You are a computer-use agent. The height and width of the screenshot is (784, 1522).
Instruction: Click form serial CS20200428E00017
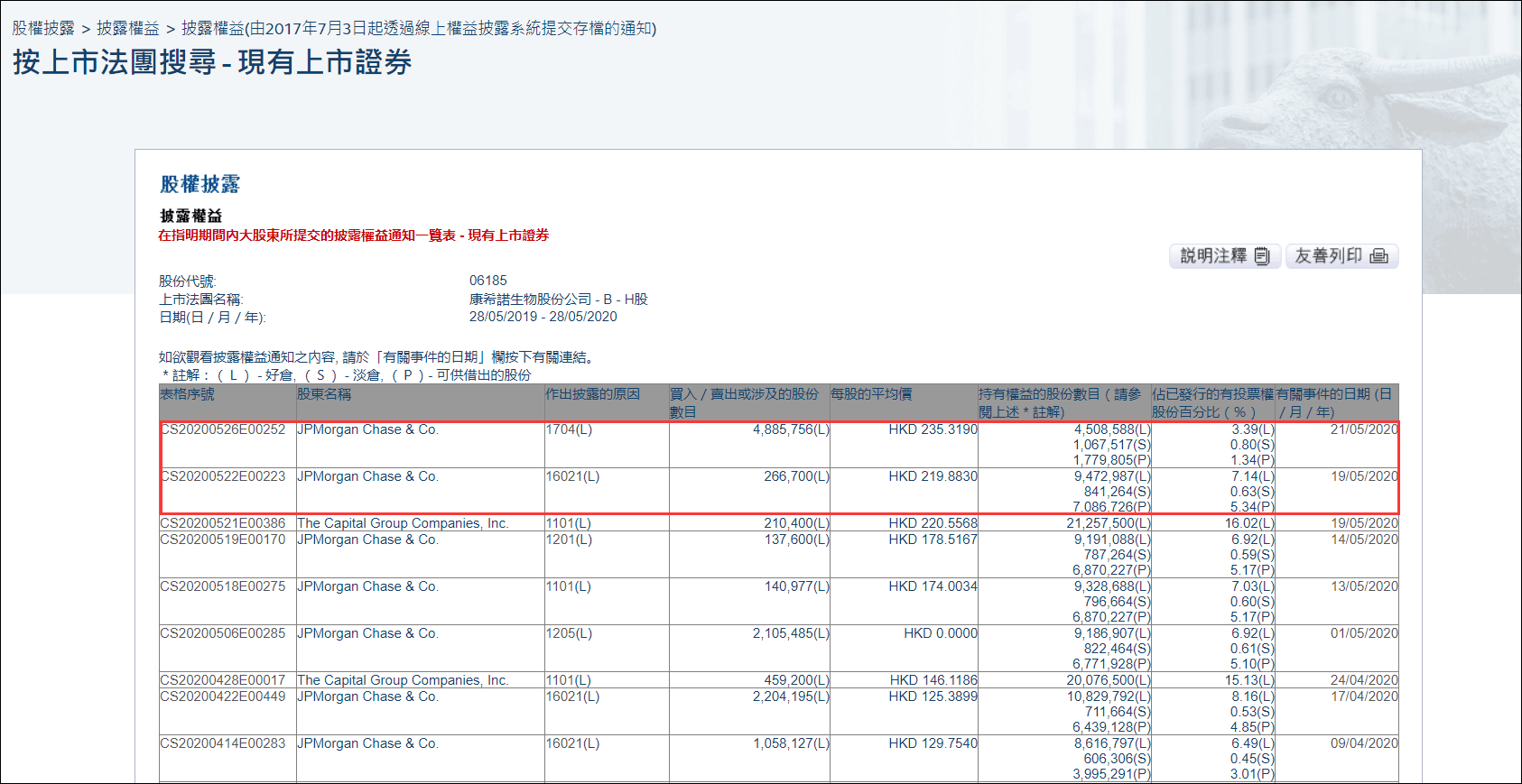click(x=223, y=680)
